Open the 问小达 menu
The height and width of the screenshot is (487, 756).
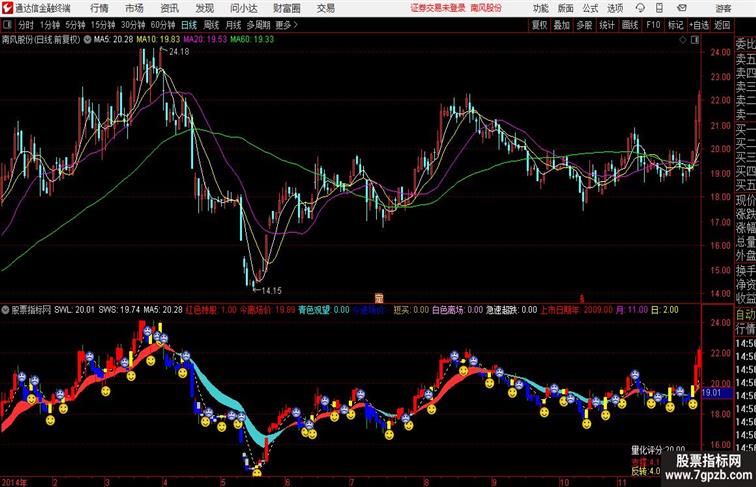tap(244, 8)
